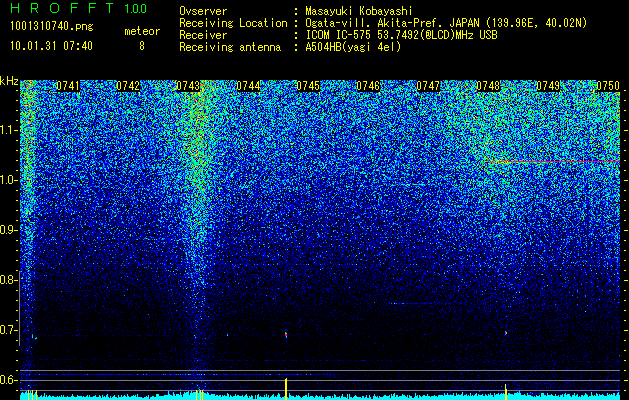Click the 0749 time marker

(x=548, y=86)
